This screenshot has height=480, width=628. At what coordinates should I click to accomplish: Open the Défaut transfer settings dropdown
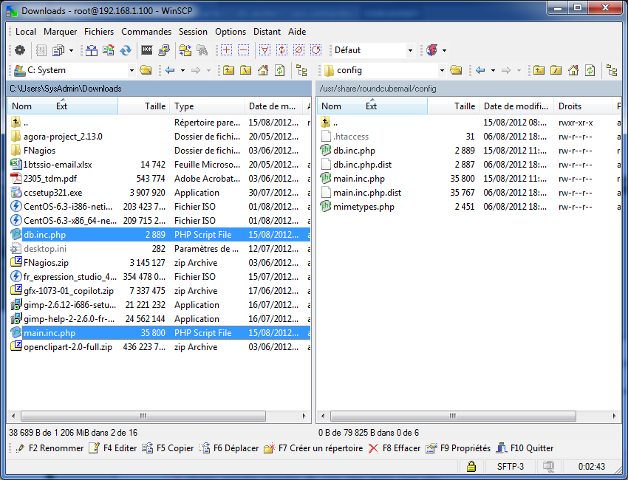click(x=409, y=50)
